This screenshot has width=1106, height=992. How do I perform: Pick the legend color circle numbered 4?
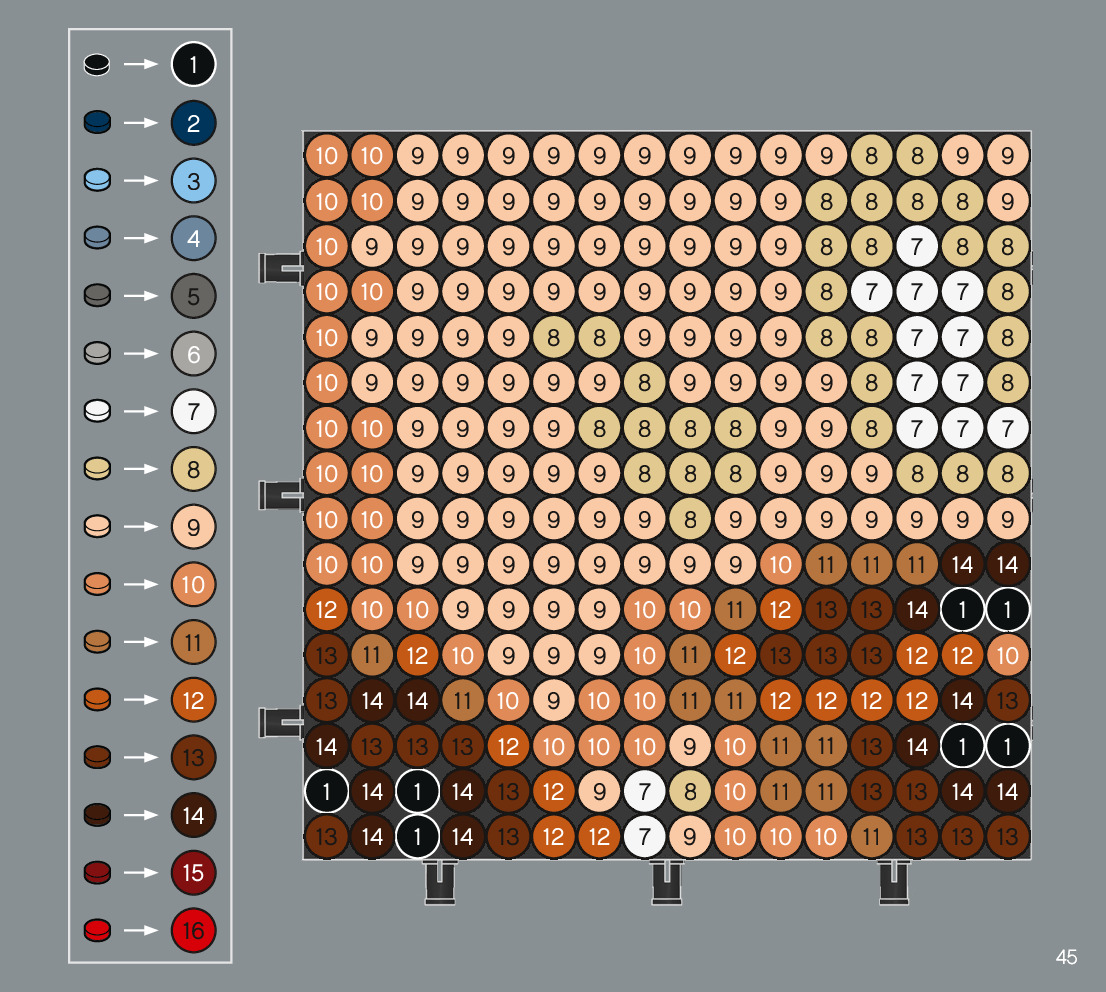click(x=193, y=239)
